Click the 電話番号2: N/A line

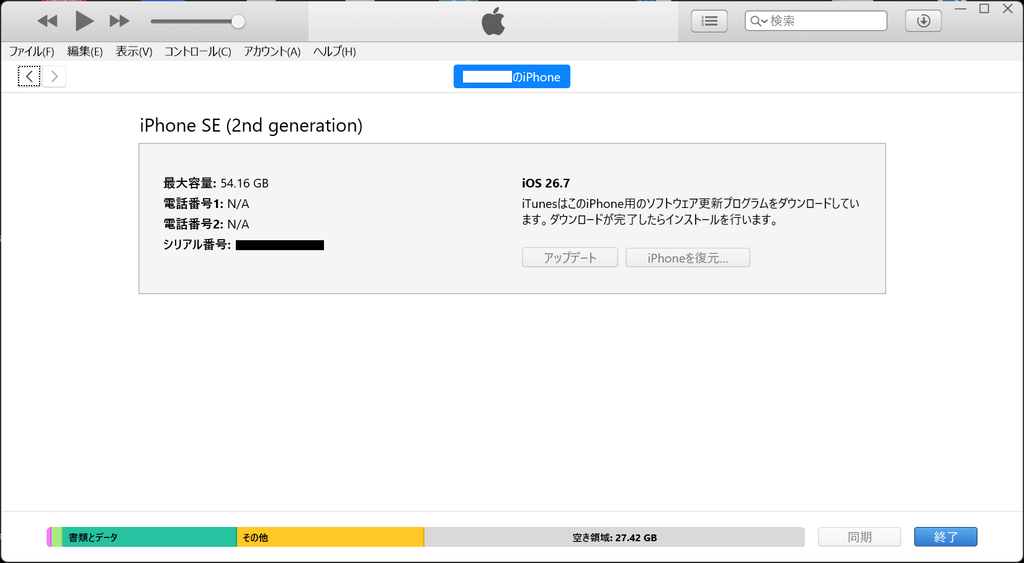coord(206,224)
